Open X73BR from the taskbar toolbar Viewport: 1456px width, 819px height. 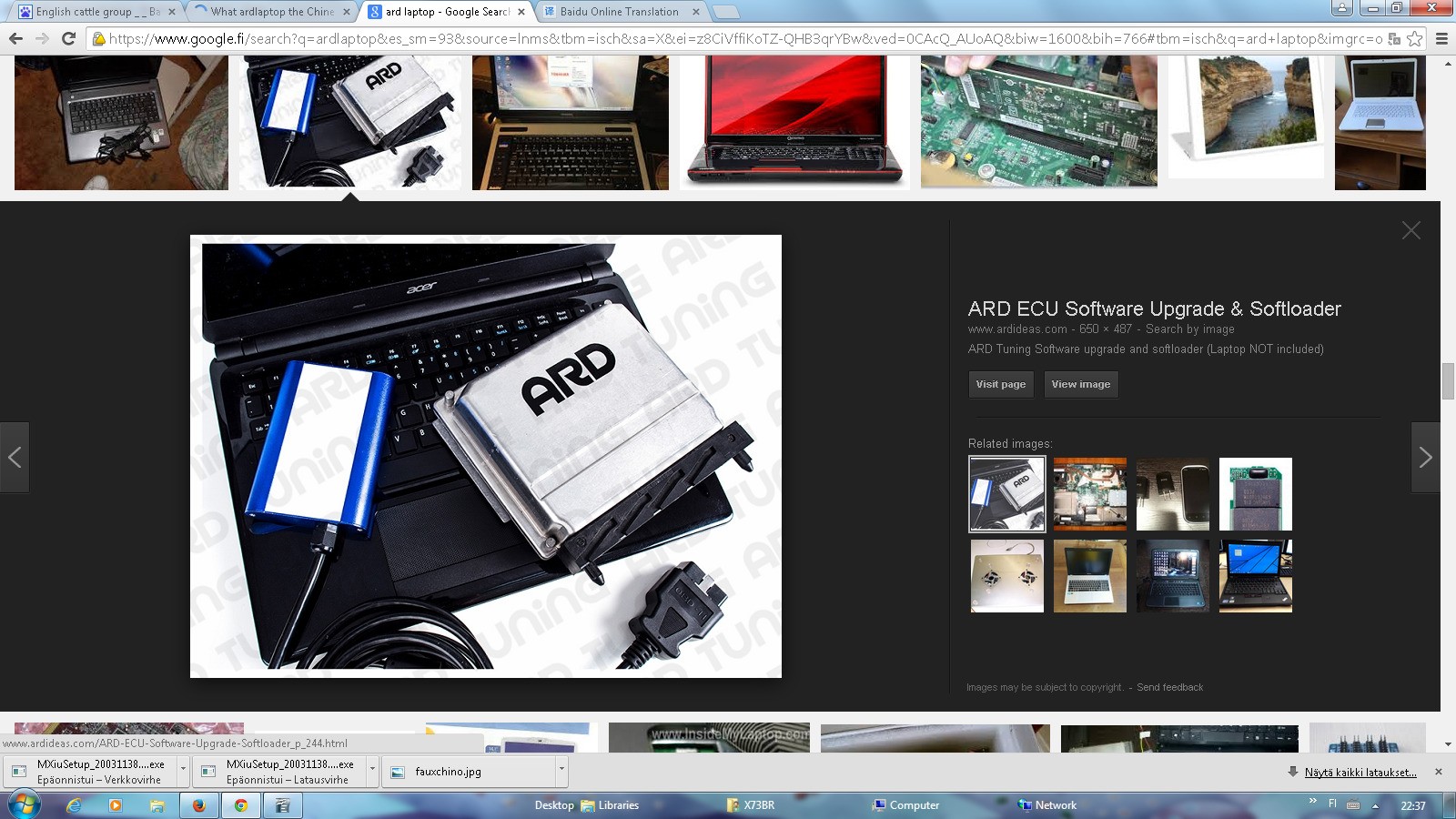[751, 805]
